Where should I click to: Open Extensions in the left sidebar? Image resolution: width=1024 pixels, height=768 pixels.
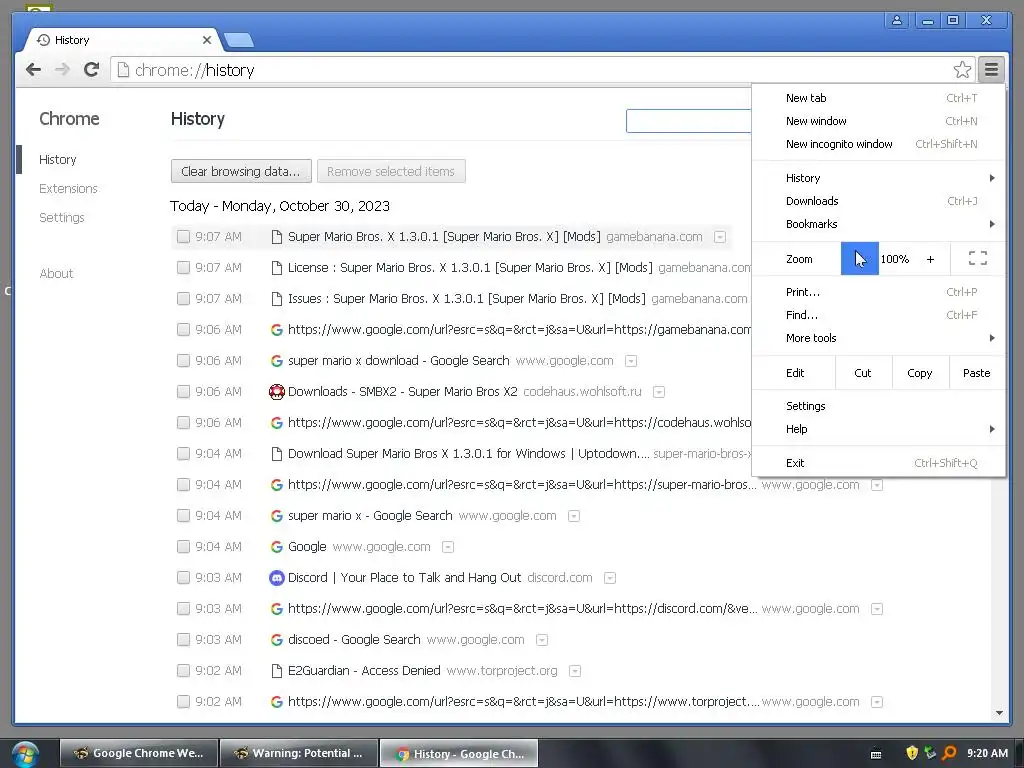tap(68, 189)
